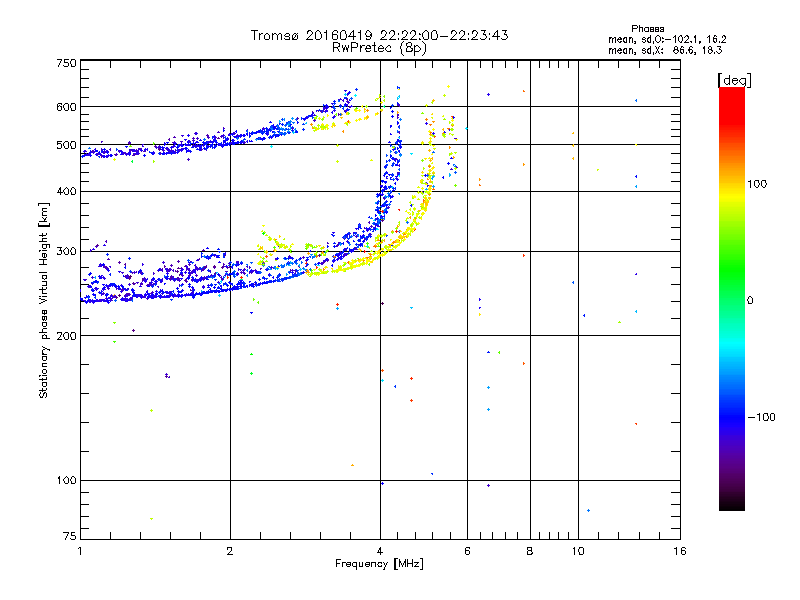Click the colorbar tick label '-100'
This screenshot has width=800, height=600.
762,417
